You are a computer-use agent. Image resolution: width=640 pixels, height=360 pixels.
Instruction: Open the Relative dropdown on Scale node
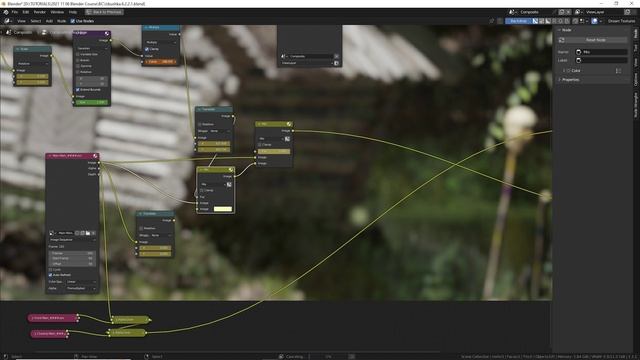click(x=32, y=64)
